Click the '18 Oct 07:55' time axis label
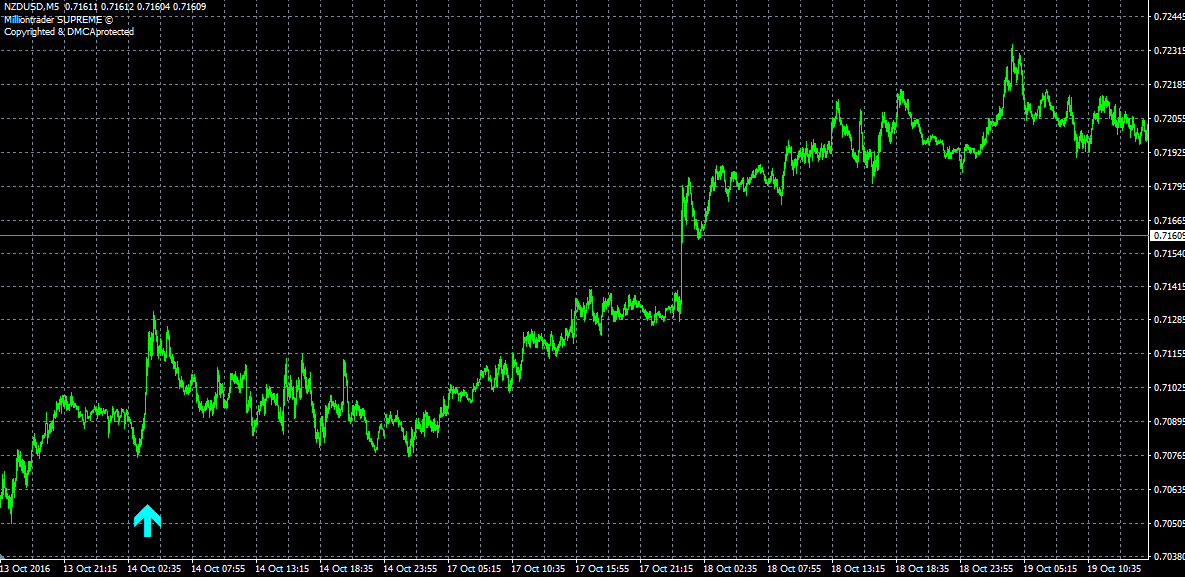1185x577 pixels. pos(796,568)
